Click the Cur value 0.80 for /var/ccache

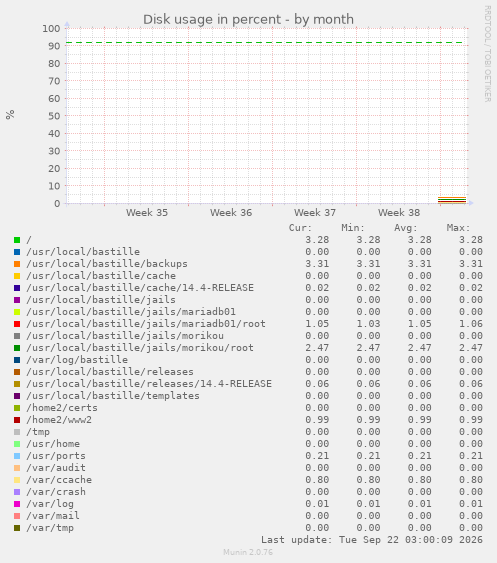coord(317,480)
